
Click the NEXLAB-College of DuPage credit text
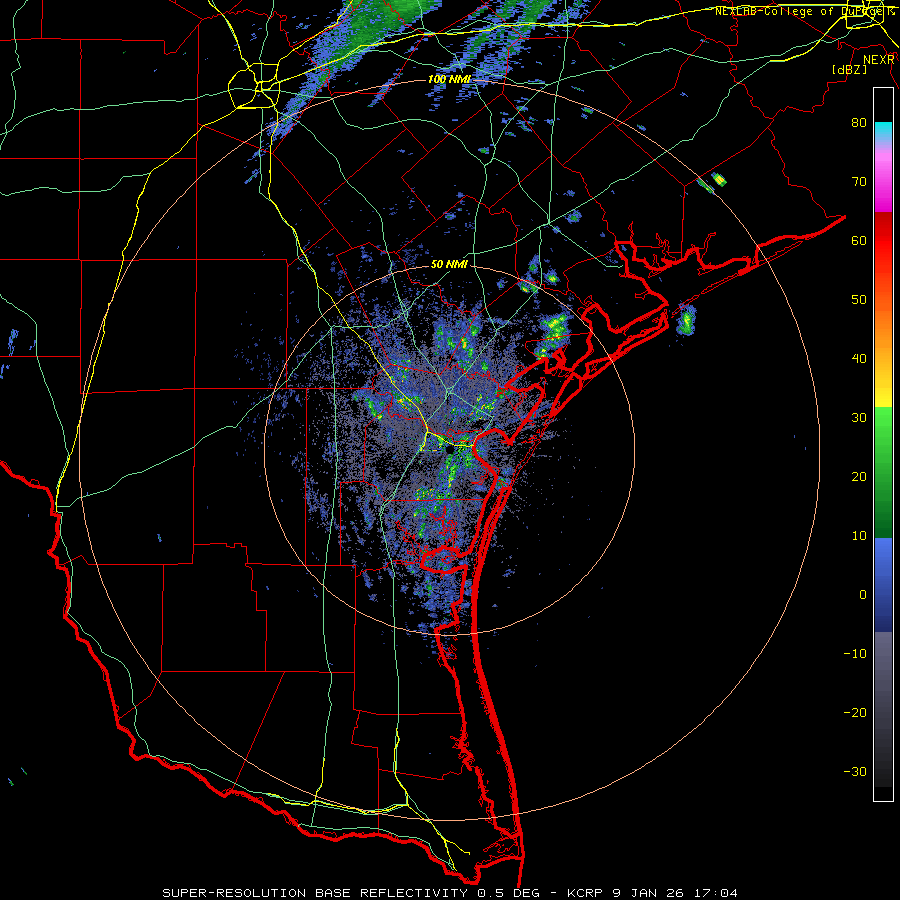(805, 11)
